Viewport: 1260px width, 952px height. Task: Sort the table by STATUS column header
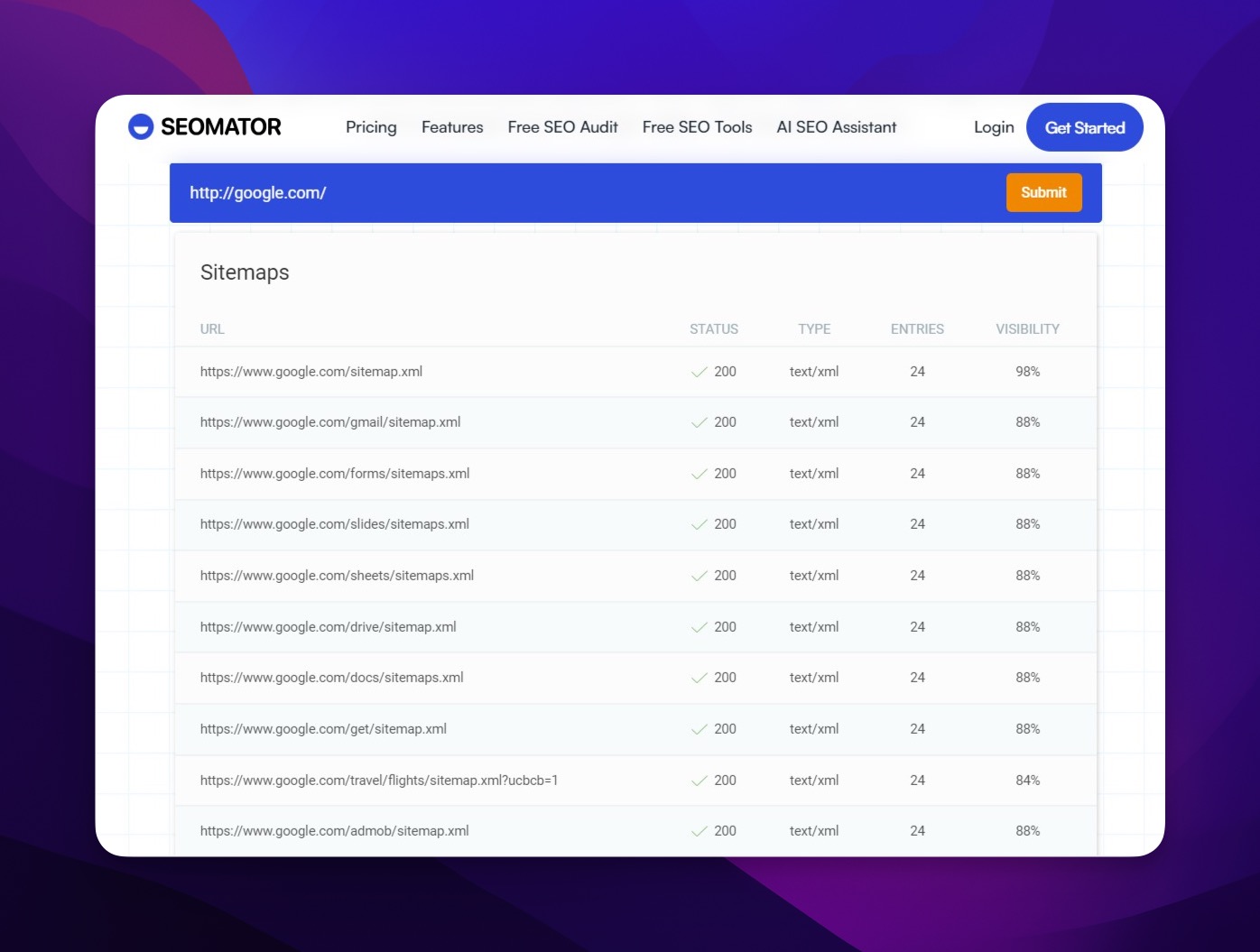(x=714, y=328)
